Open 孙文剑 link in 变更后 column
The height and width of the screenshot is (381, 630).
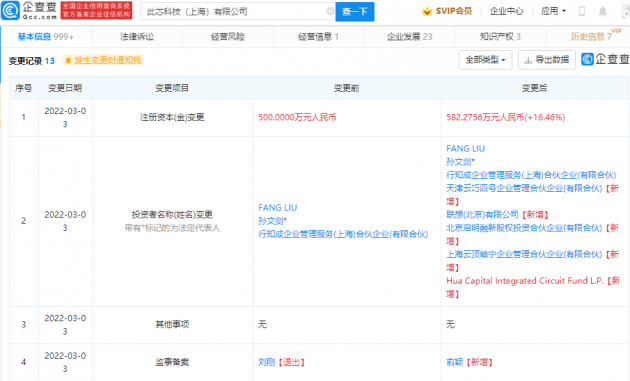[x=460, y=162]
